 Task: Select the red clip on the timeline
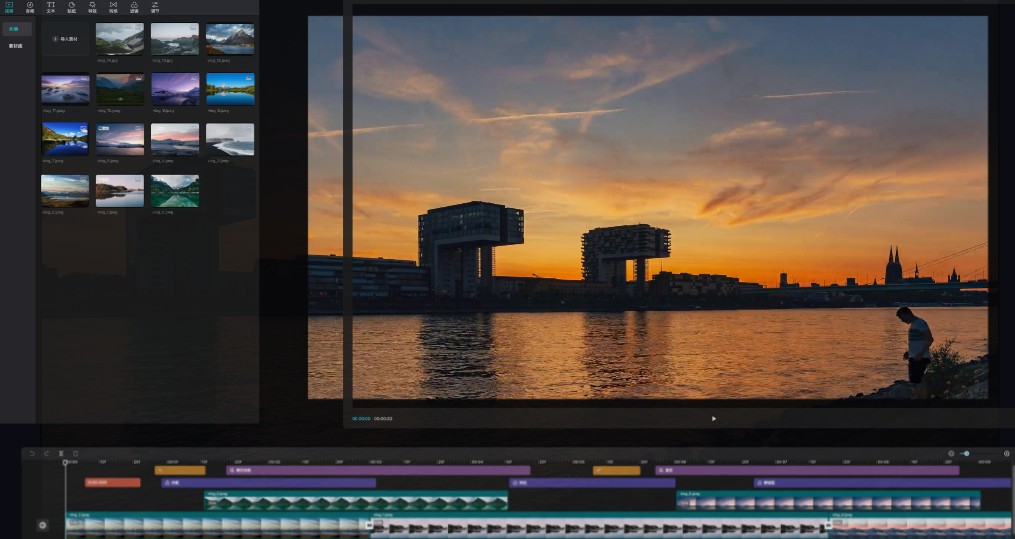(x=112, y=482)
